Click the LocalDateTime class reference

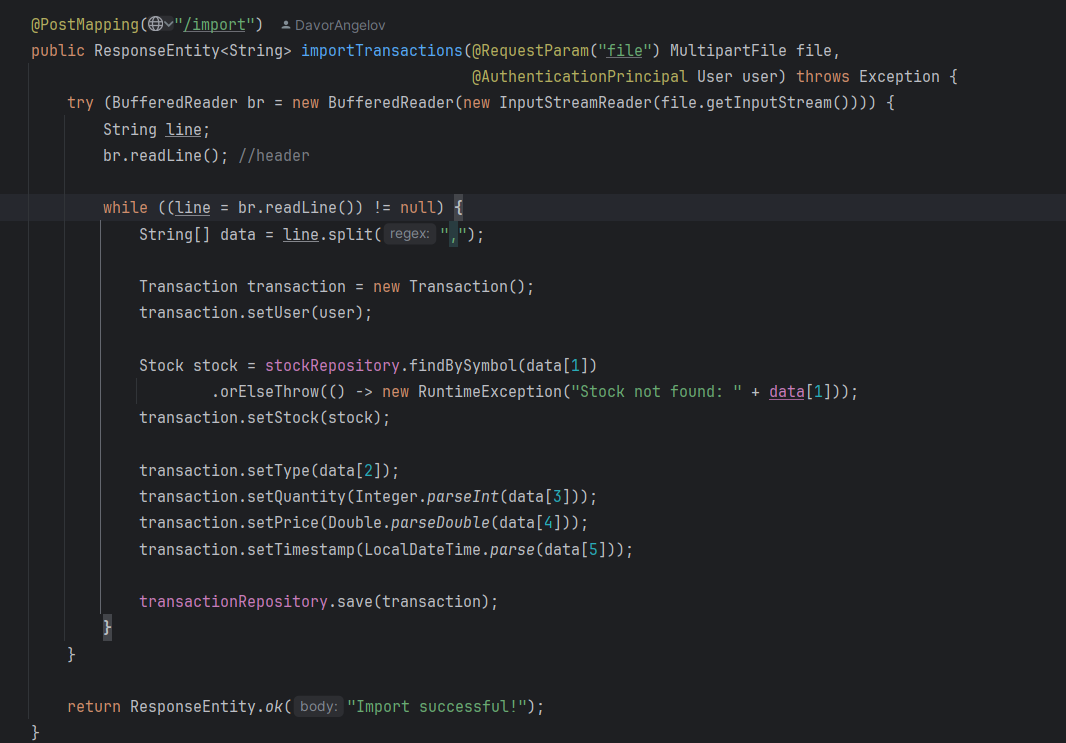(x=422, y=550)
